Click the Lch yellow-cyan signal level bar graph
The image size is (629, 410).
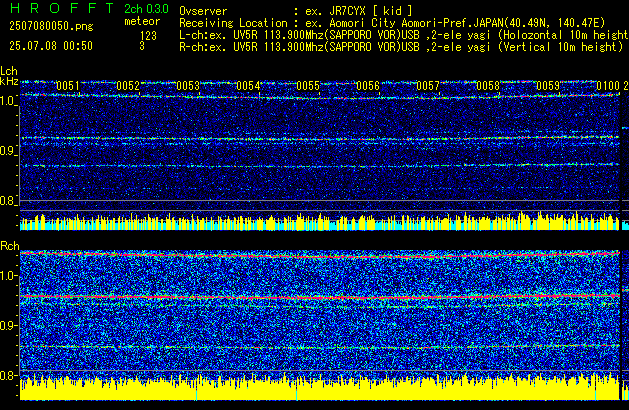[320, 221]
